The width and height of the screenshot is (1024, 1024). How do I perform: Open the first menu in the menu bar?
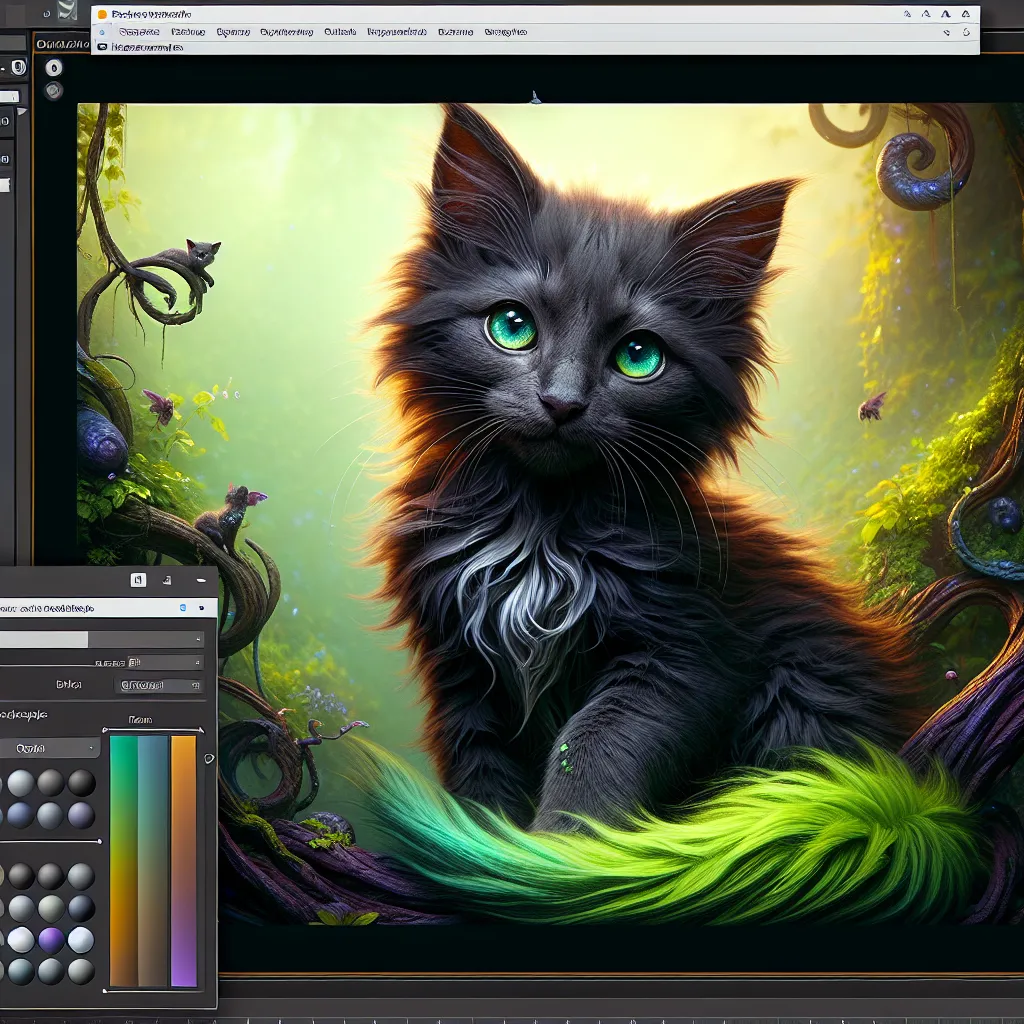(139, 32)
